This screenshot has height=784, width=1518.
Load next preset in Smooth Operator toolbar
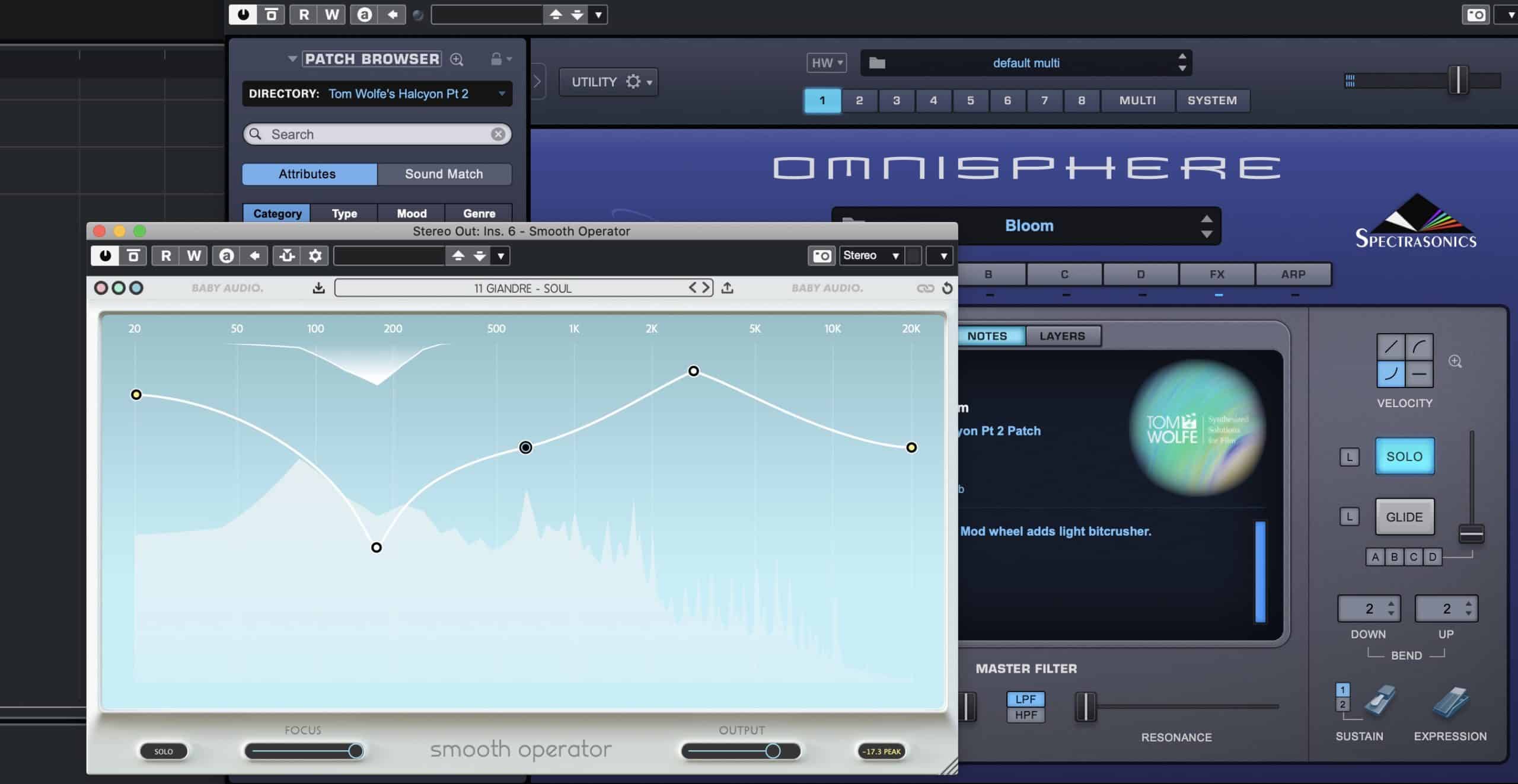(x=479, y=255)
